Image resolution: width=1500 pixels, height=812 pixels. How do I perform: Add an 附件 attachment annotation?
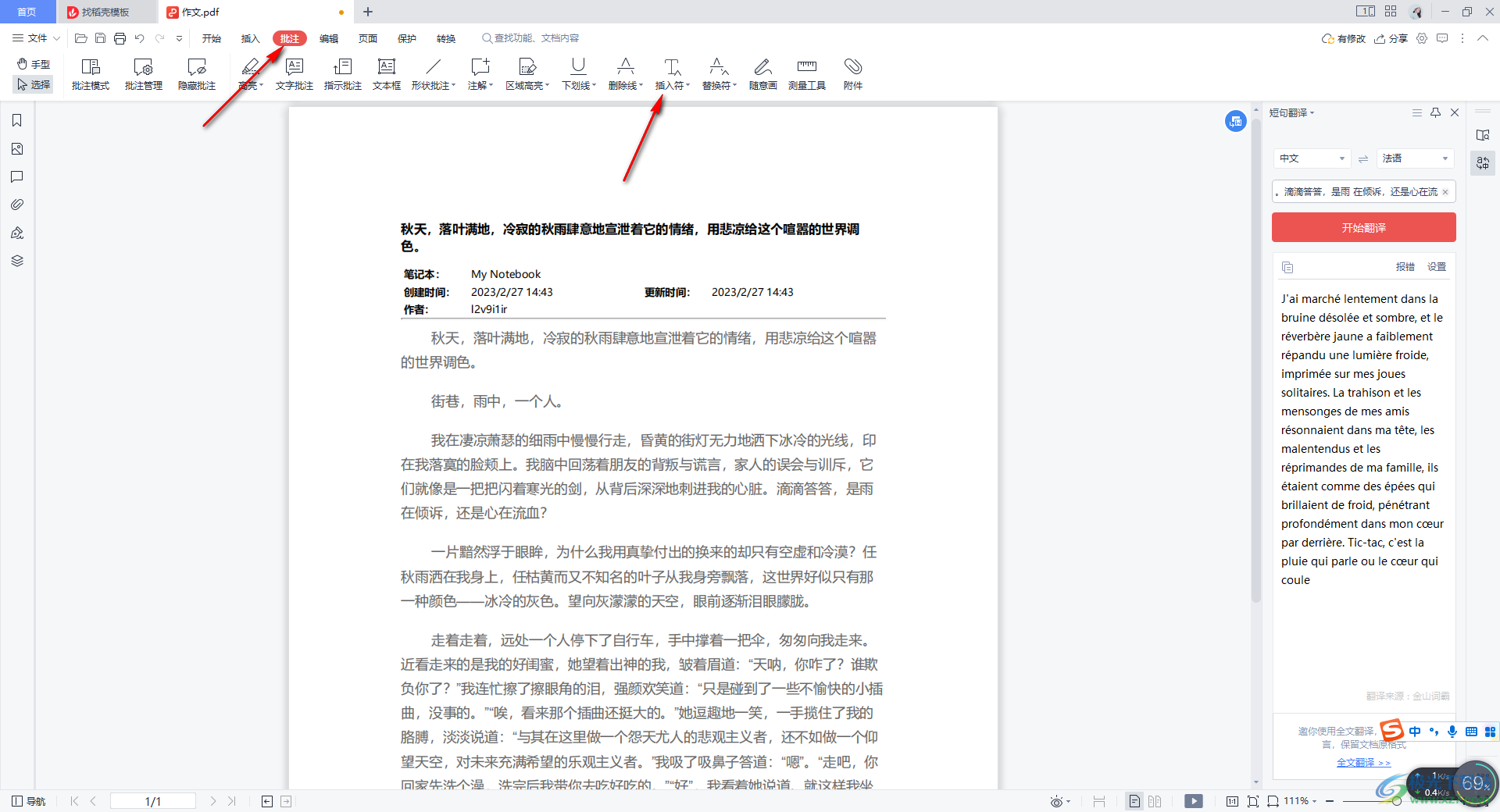click(x=853, y=74)
